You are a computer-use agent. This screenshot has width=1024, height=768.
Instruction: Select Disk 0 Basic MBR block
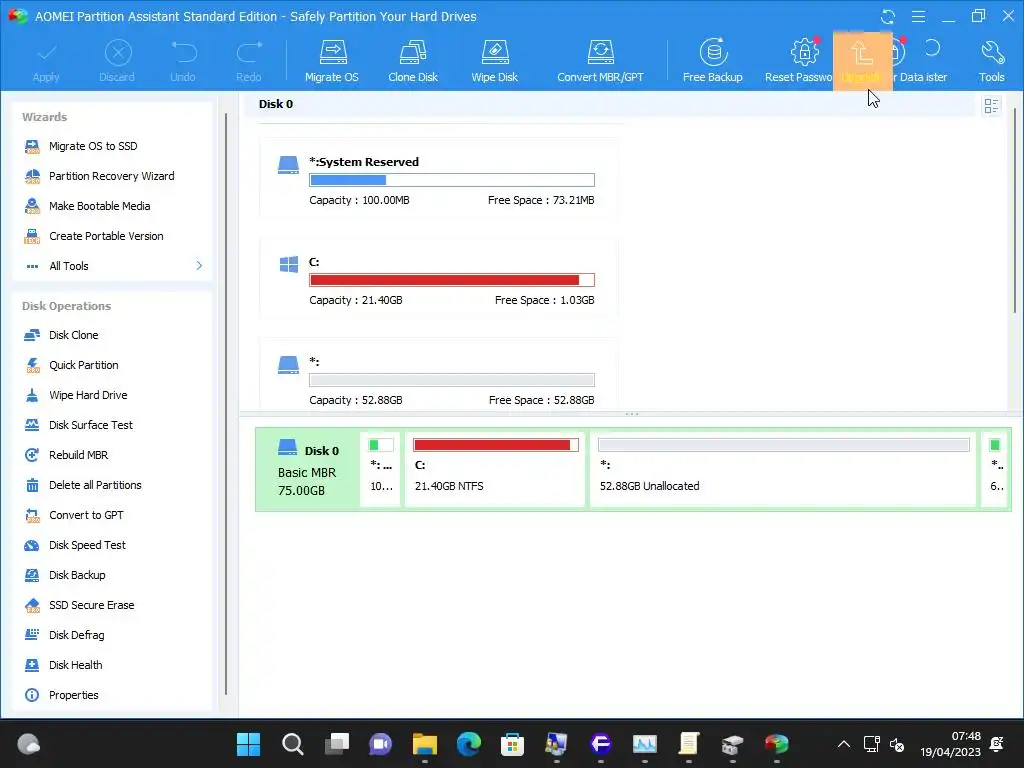pyautogui.click(x=308, y=470)
